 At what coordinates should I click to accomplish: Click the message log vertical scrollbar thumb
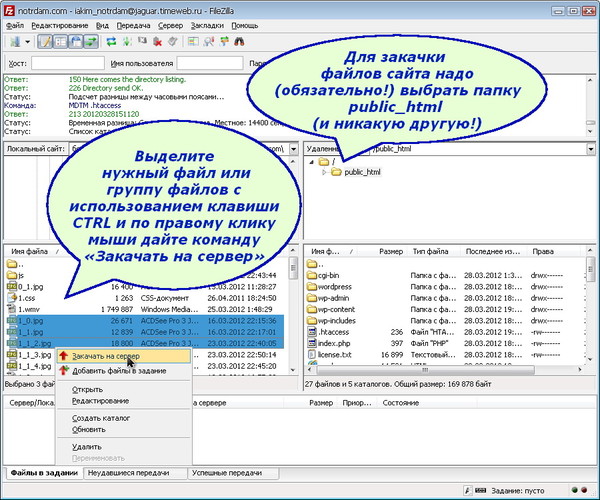click(591, 123)
